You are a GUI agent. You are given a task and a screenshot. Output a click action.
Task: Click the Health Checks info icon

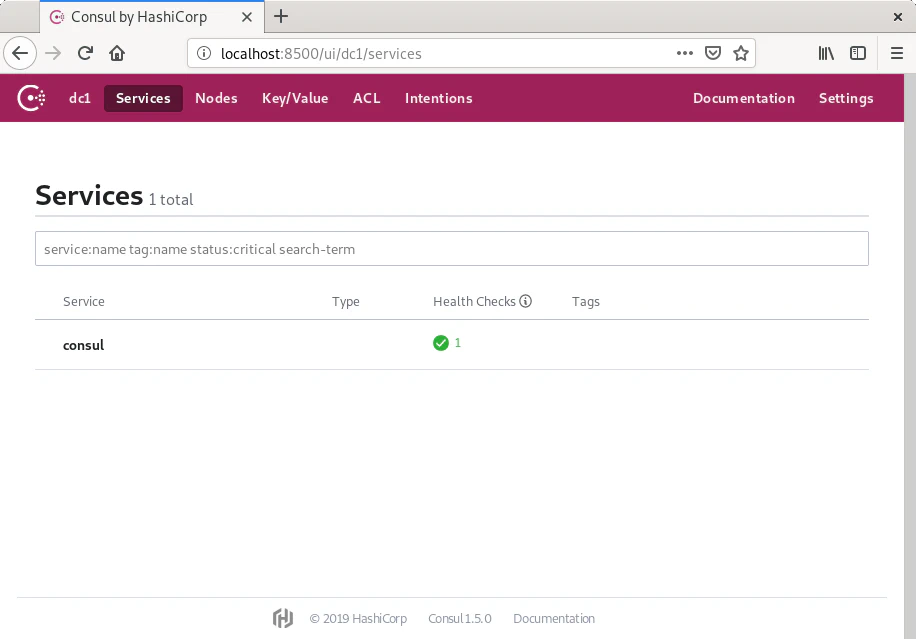tap(526, 301)
